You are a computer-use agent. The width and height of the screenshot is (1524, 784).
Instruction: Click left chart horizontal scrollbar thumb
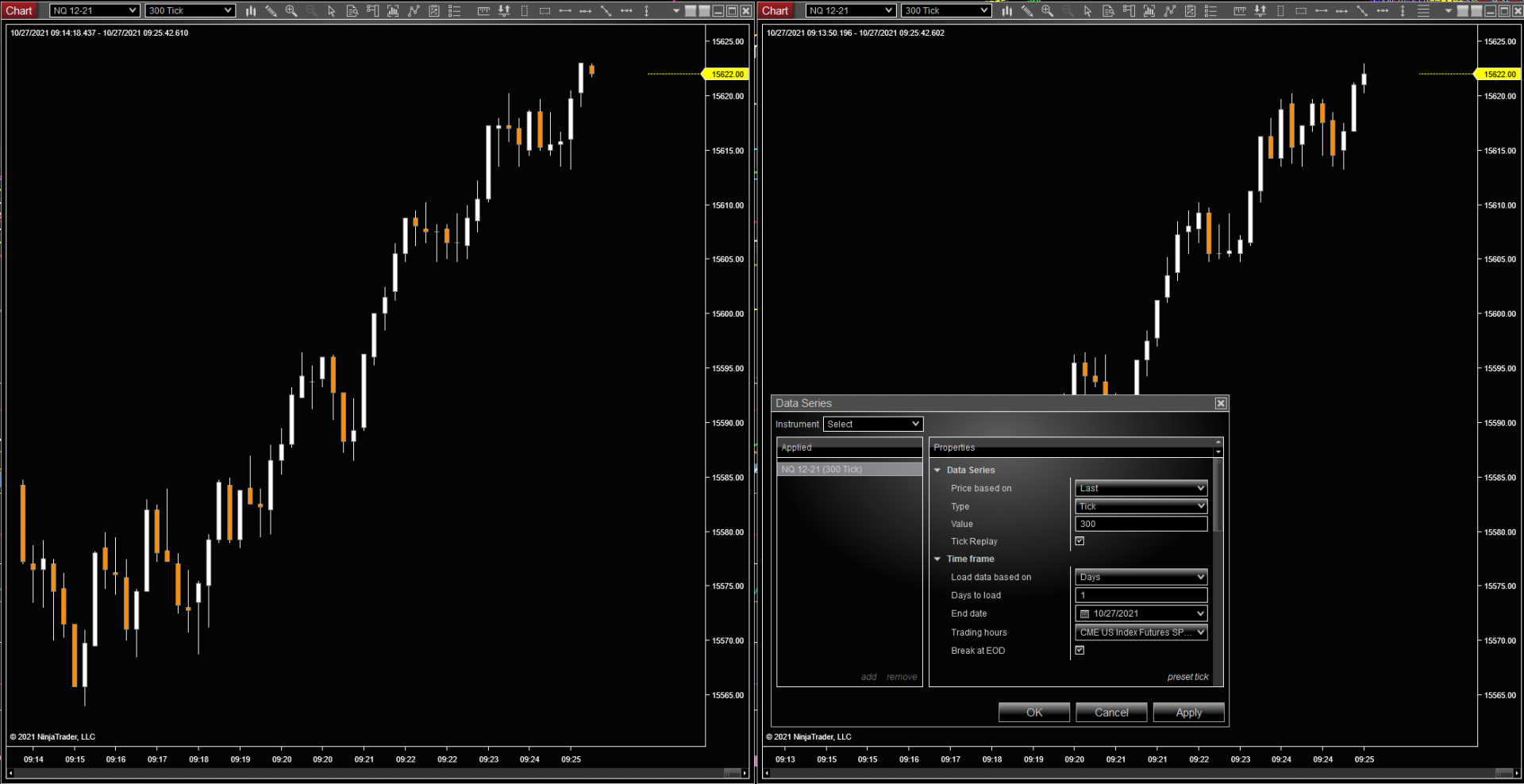pyautogui.click(x=732, y=773)
